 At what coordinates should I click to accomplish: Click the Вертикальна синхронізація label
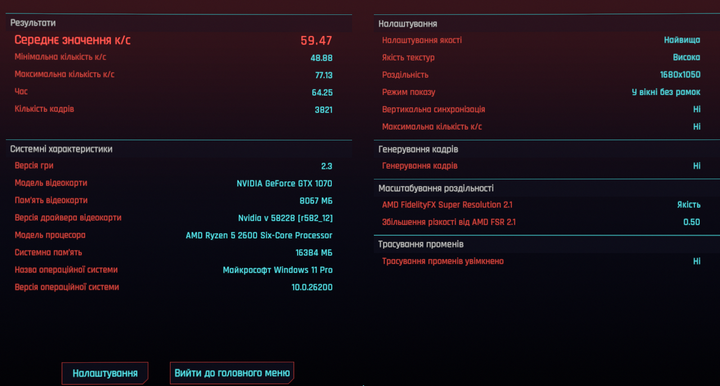tap(433, 110)
